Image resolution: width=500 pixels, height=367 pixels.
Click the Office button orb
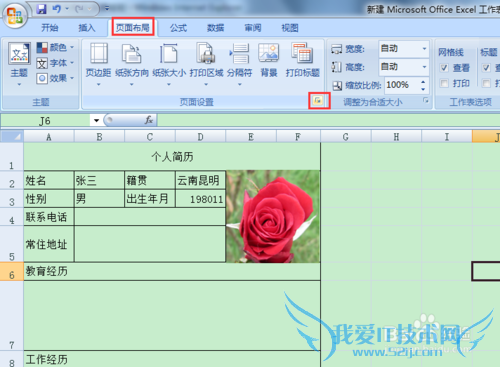pos(15,16)
